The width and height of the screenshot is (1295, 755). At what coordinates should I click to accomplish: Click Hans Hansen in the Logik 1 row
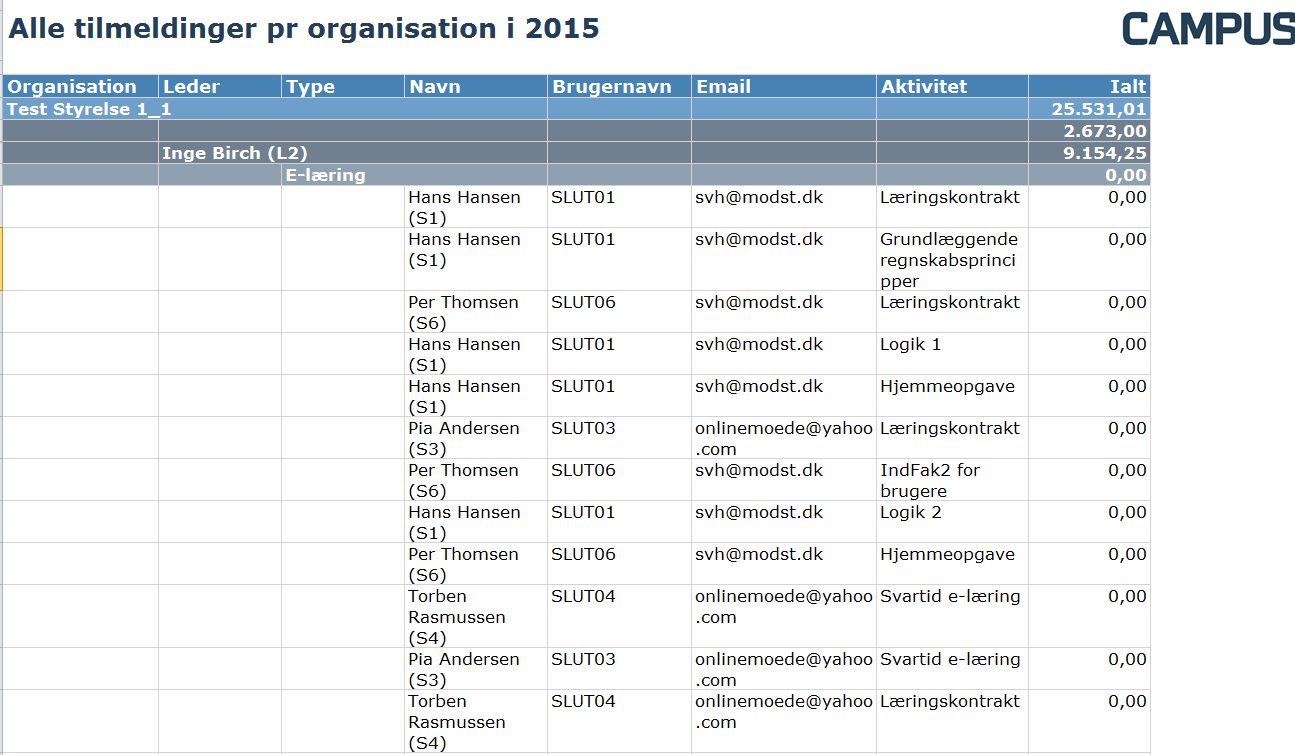[x=476, y=354]
